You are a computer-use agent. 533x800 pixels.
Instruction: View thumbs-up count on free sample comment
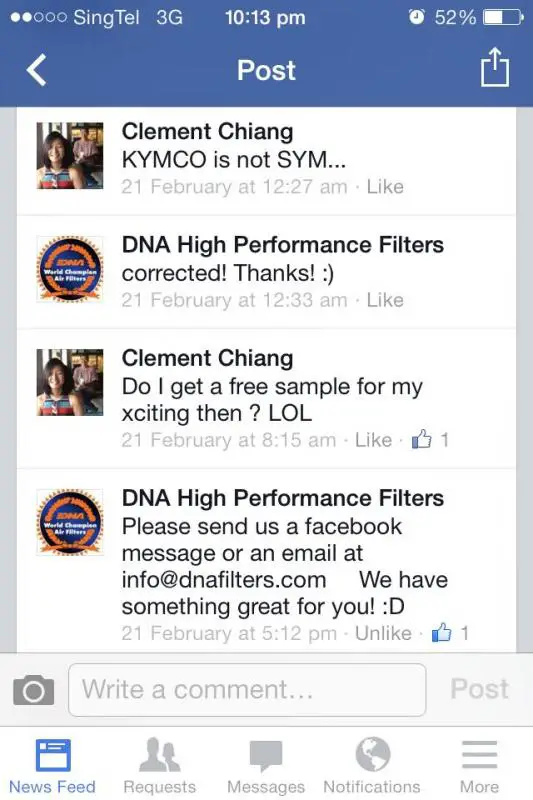pos(430,439)
